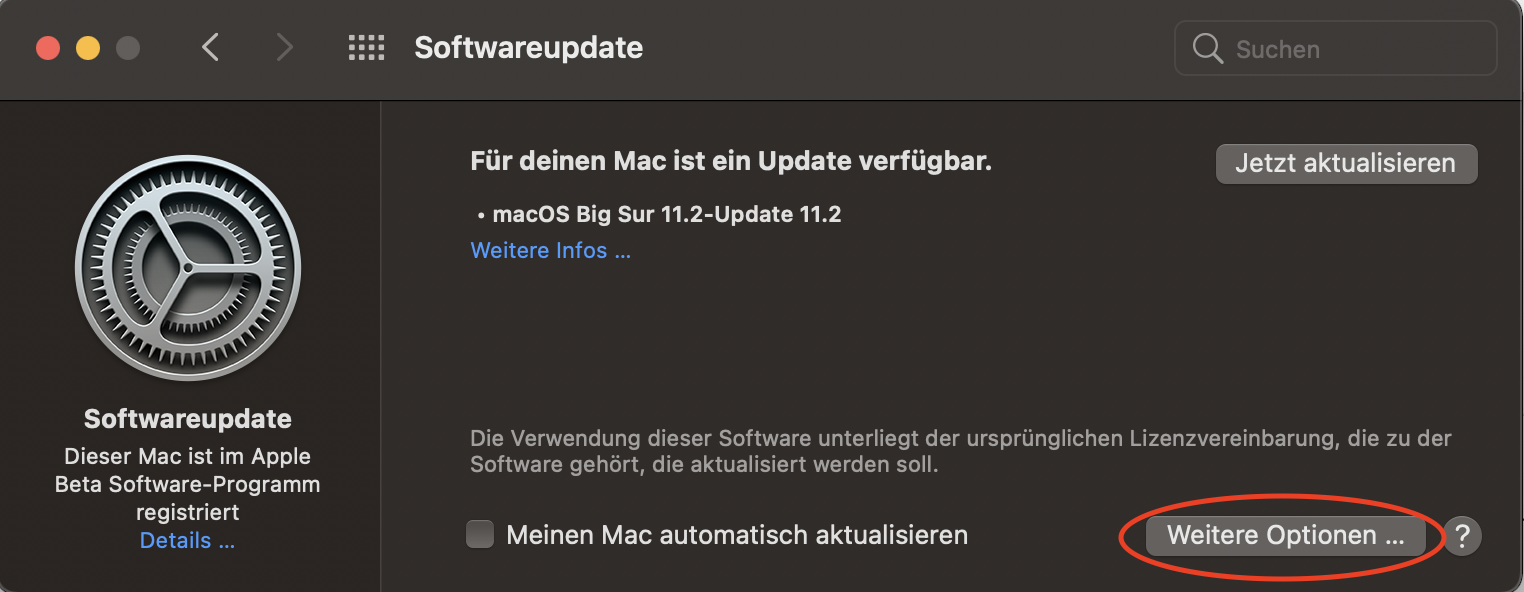Click the 'Für deinen Mac ist ein Update verfügbar' heading

coord(731,161)
